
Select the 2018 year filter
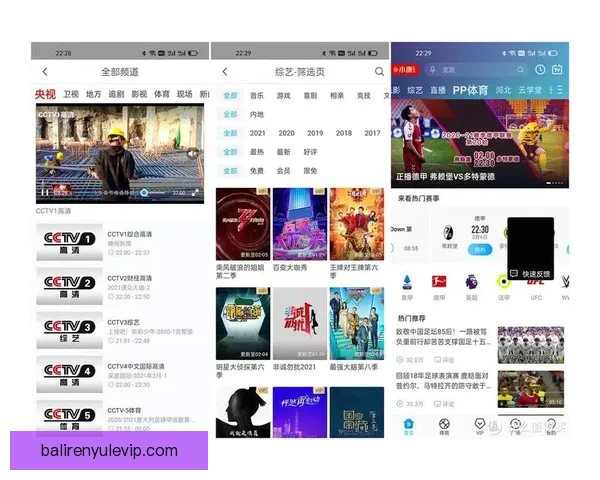[344, 133]
